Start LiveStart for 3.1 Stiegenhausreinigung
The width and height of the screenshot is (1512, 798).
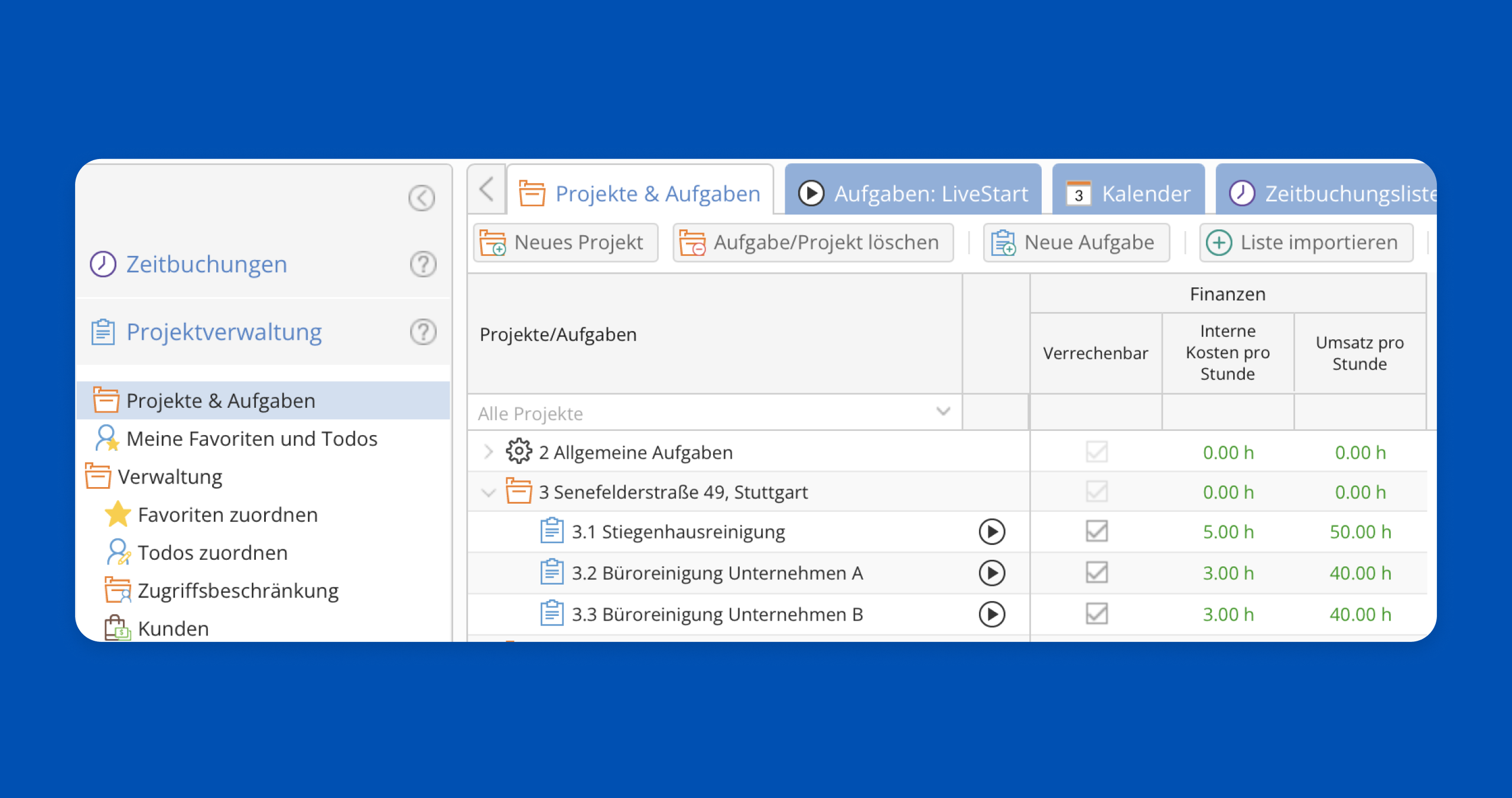click(x=991, y=532)
